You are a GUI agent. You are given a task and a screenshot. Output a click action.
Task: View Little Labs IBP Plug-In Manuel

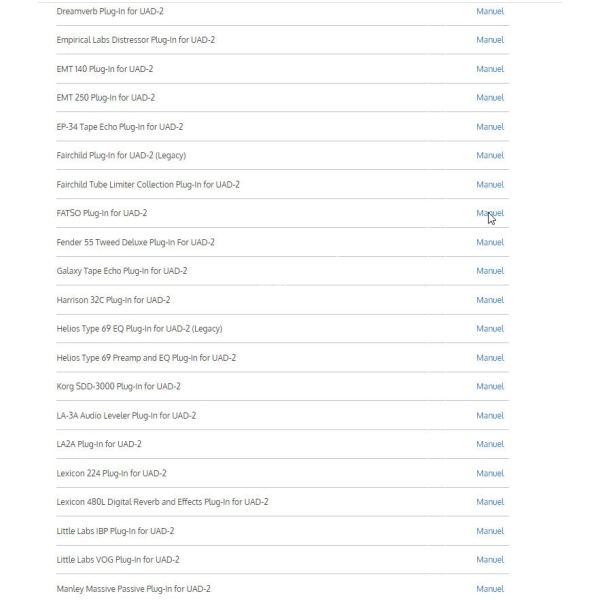tap(490, 531)
